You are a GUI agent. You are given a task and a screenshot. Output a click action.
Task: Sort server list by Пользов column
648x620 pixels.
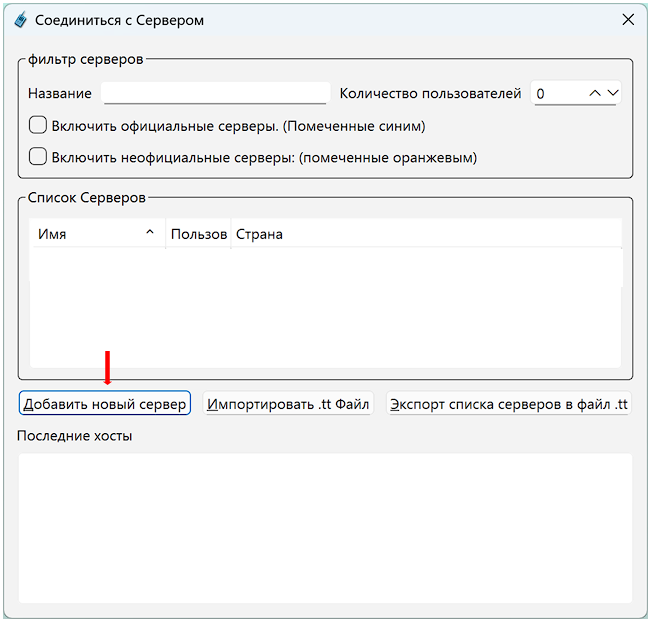(x=198, y=234)
